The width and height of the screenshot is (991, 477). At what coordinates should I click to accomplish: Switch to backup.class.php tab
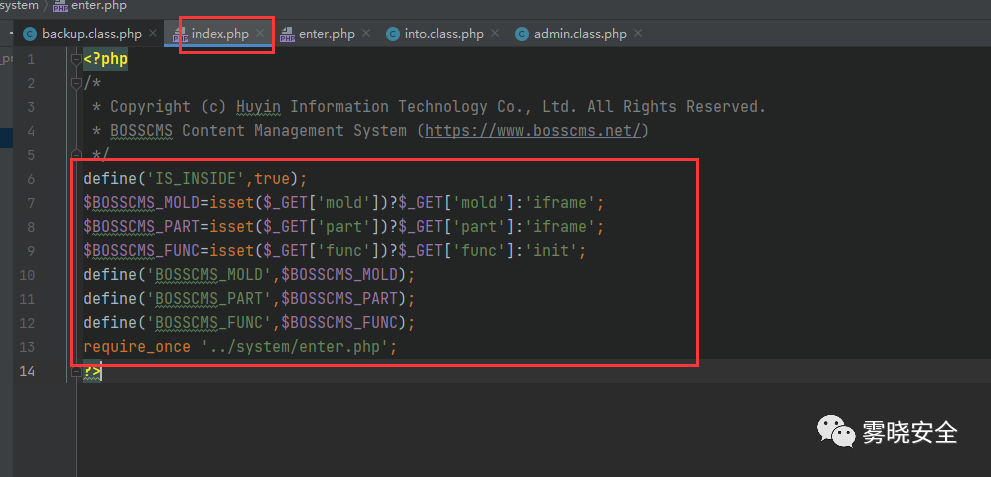tap(90, 34)
